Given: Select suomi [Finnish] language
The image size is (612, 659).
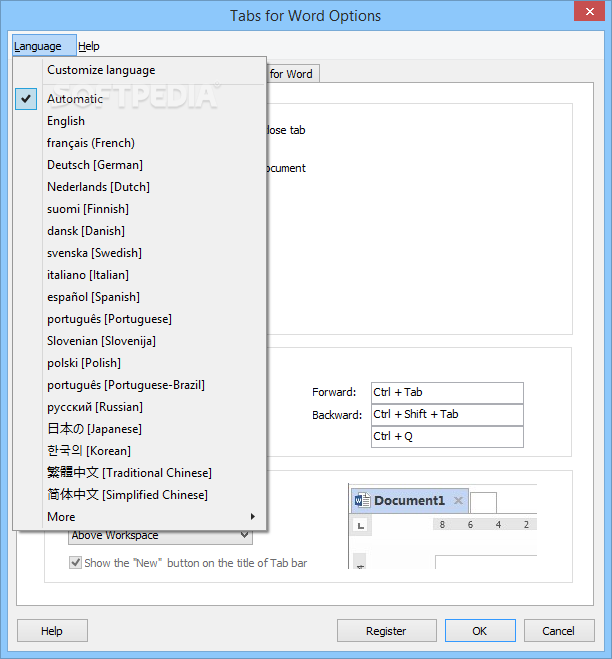Looking at the screenshot, I should click(x=140, y=209).
